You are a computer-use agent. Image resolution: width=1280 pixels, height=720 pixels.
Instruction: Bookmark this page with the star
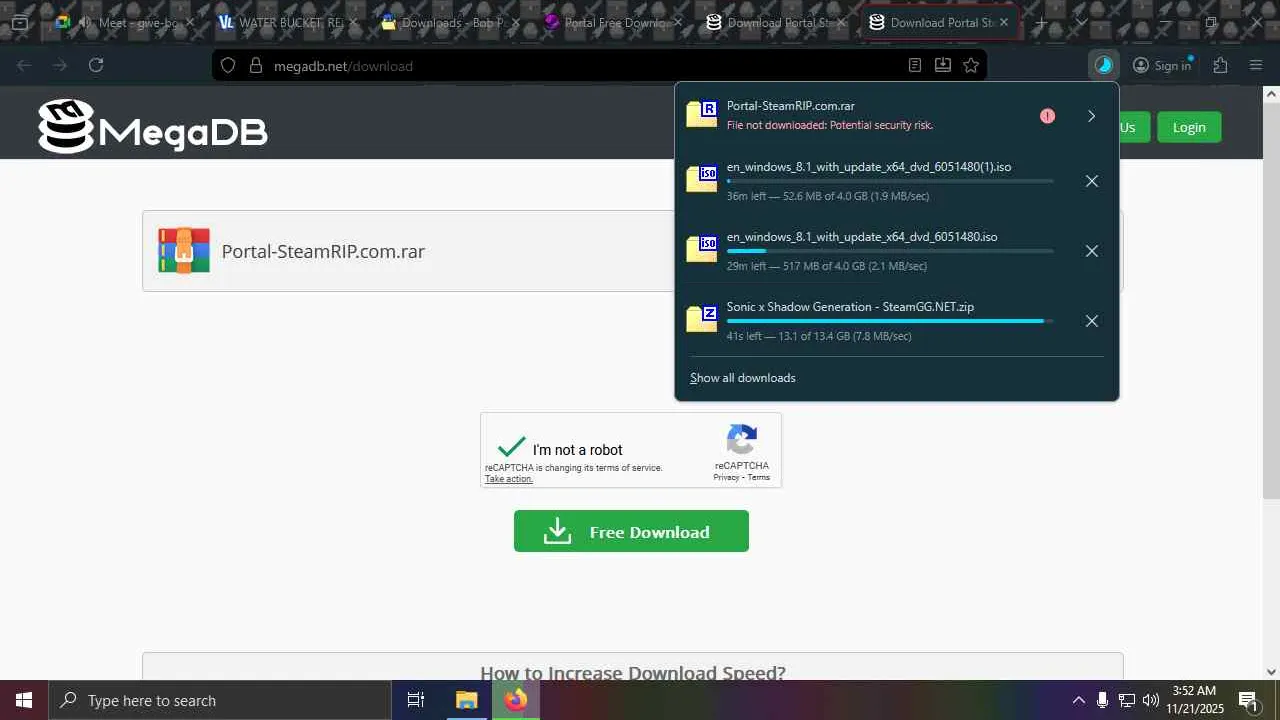(x=970, y=65)
